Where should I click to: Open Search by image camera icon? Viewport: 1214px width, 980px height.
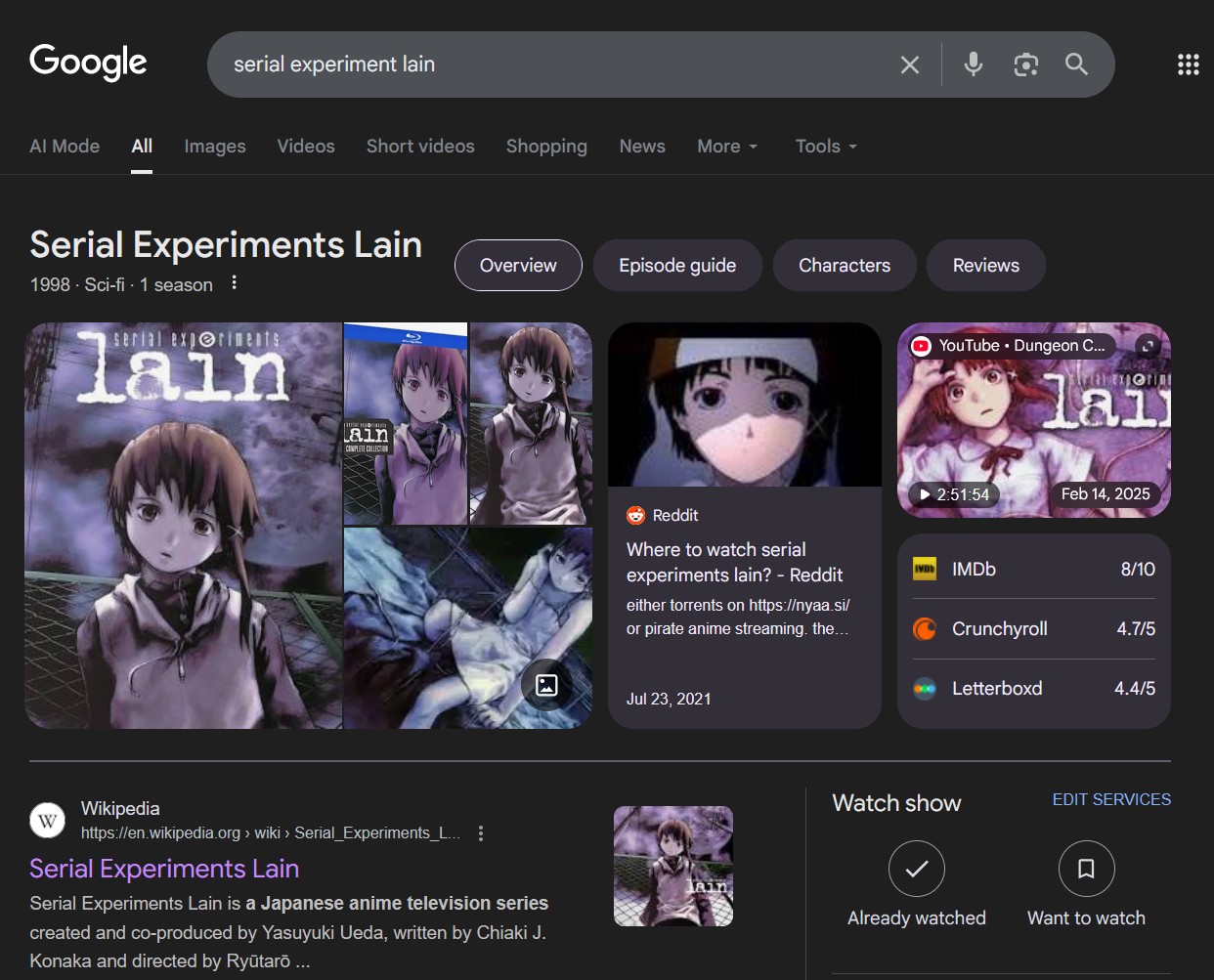tap(1025, 64)
